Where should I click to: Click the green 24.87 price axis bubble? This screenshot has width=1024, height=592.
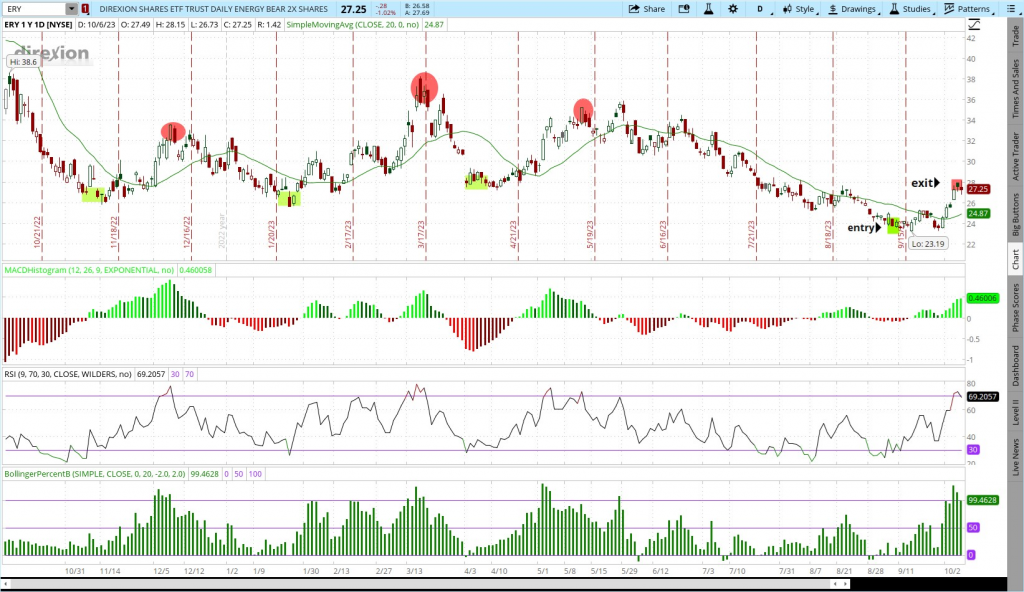[x=978, y=214]
